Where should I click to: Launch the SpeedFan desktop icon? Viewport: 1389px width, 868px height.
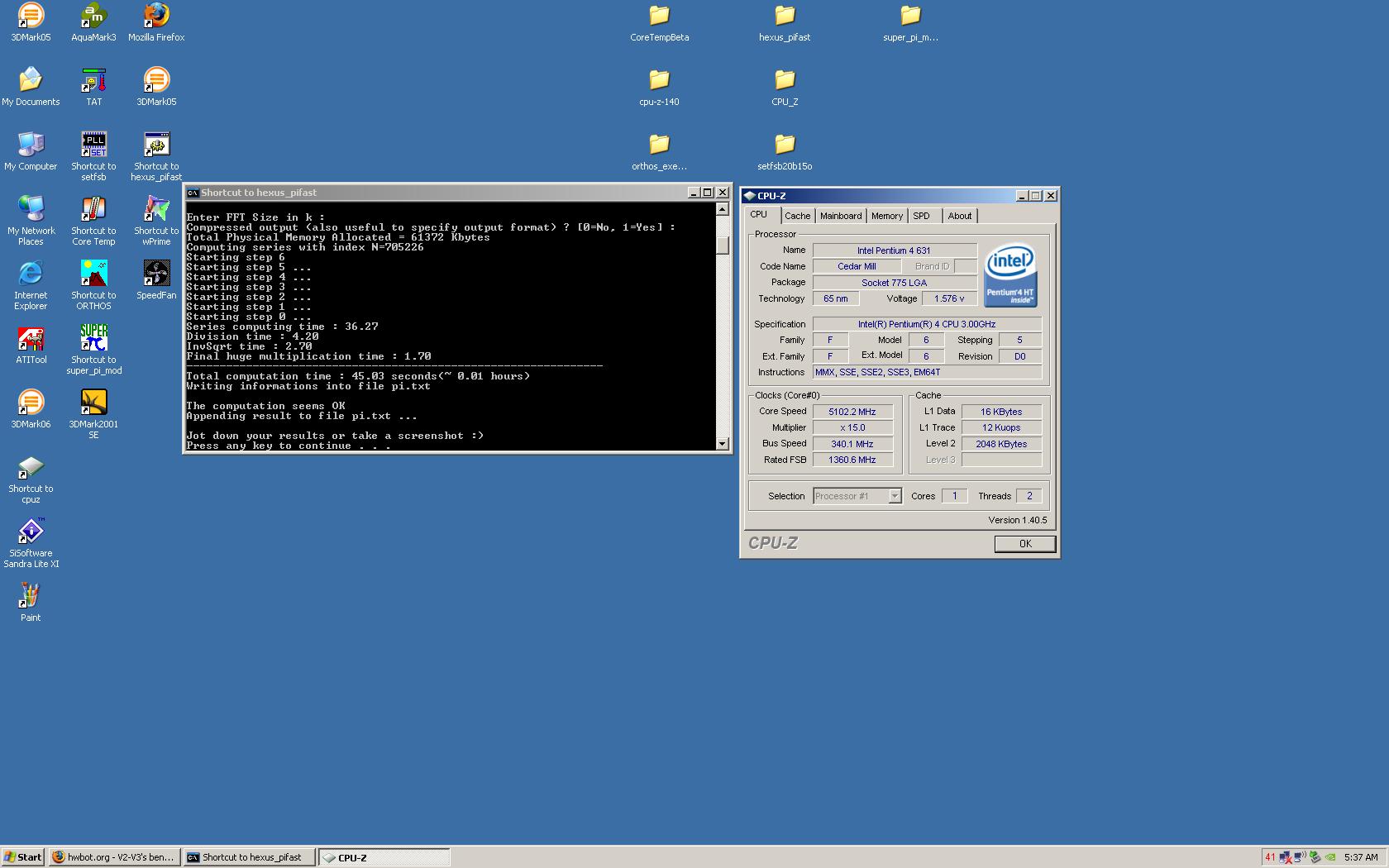tap(156, 280)
